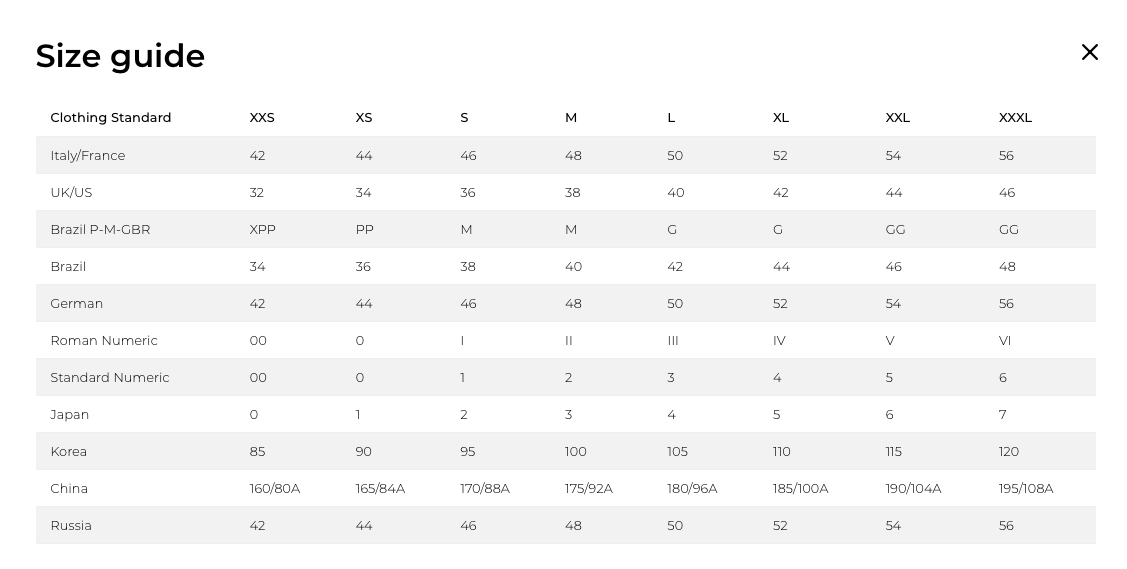Select the XXS column header
This screenshot has height=569, width=1127.
[262, 118]
